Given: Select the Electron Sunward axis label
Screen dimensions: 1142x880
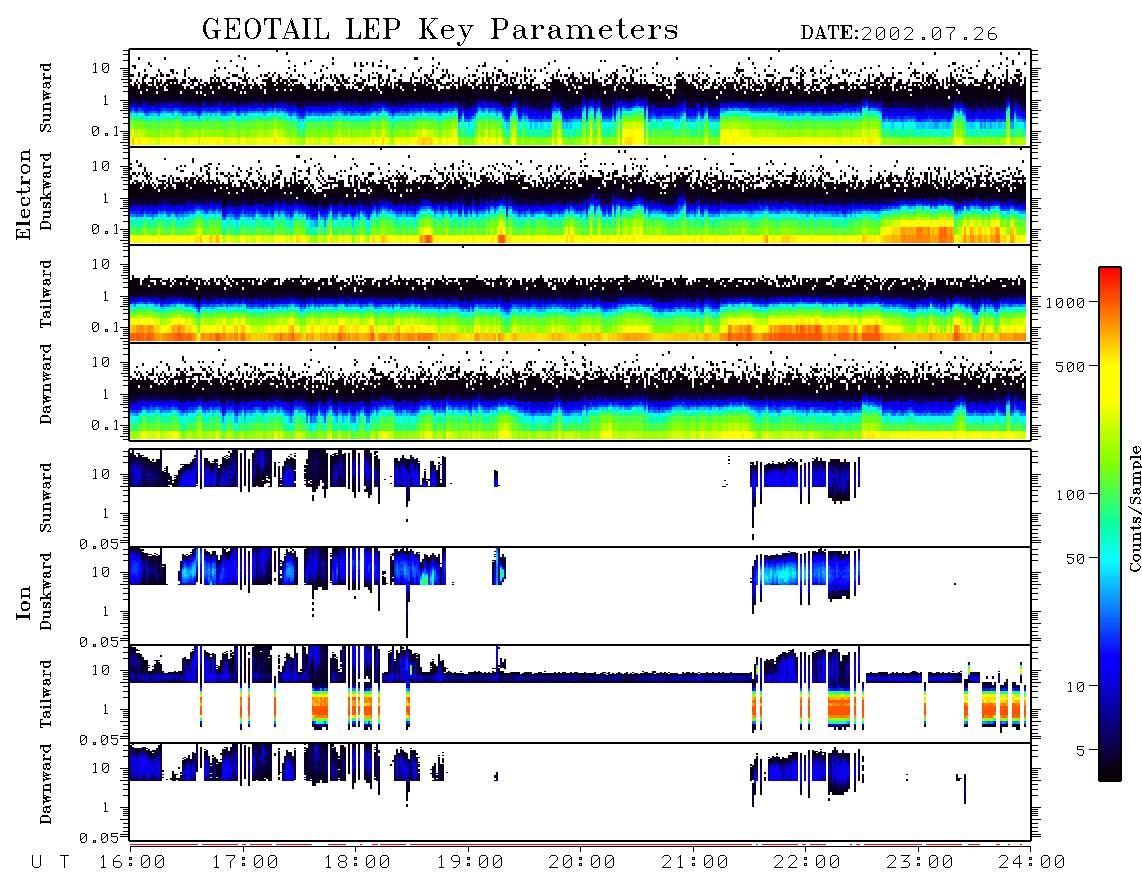Looking at the screenshot, I should click(x=46, y=98).
